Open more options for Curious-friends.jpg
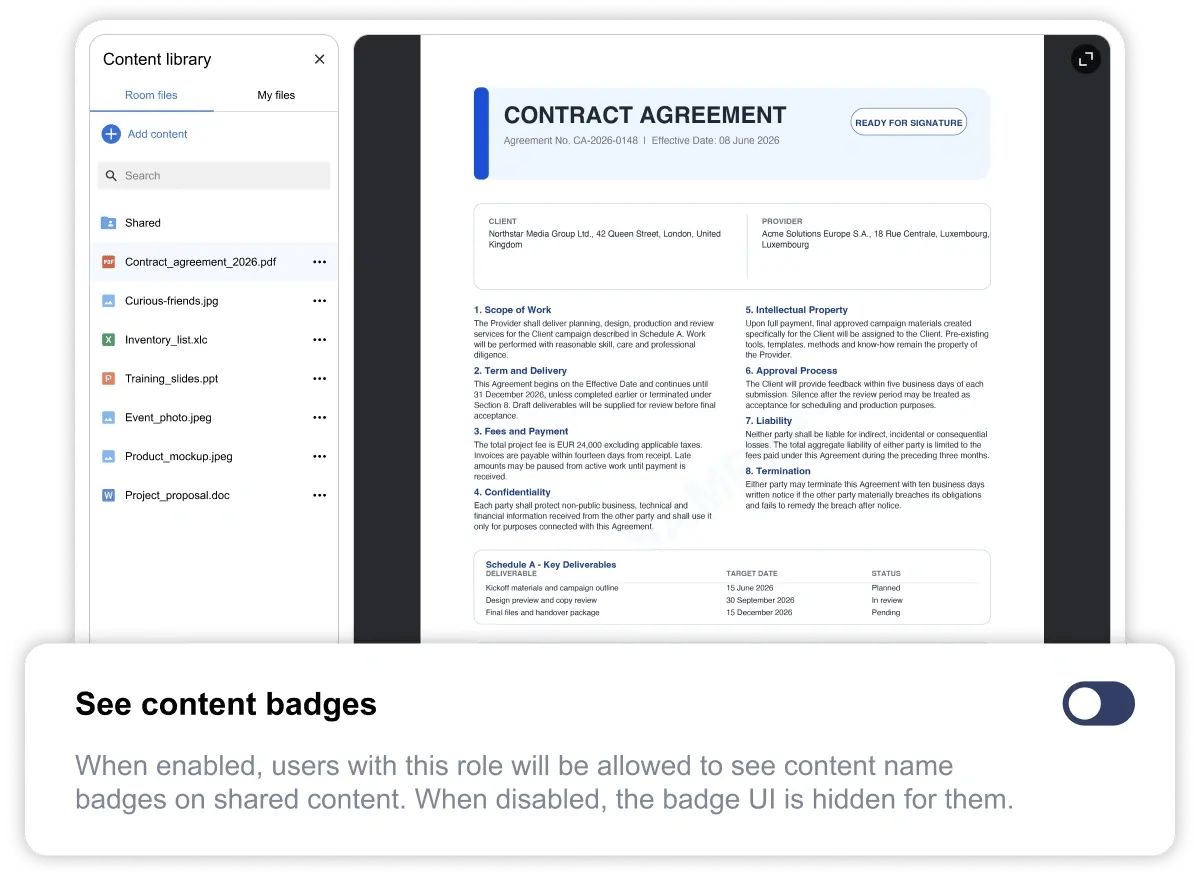 [x=319, y=301]
